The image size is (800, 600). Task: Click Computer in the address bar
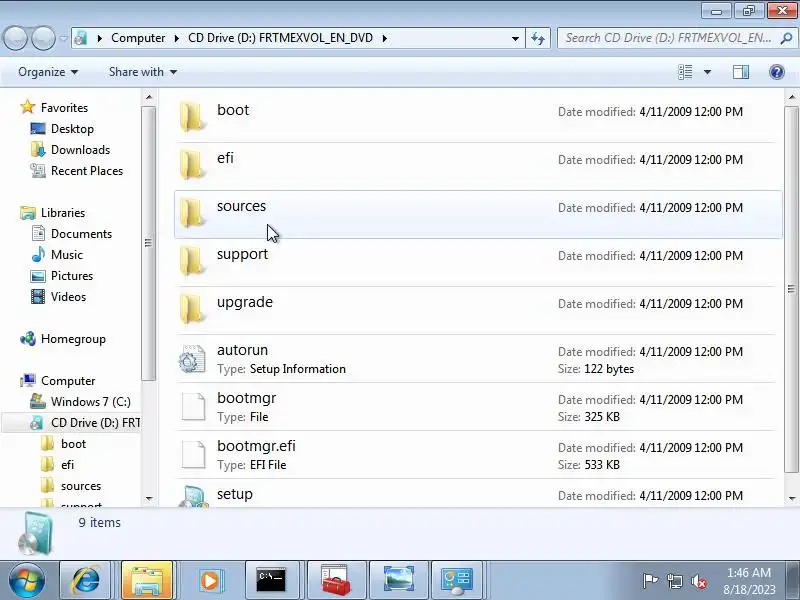[138, 38]
